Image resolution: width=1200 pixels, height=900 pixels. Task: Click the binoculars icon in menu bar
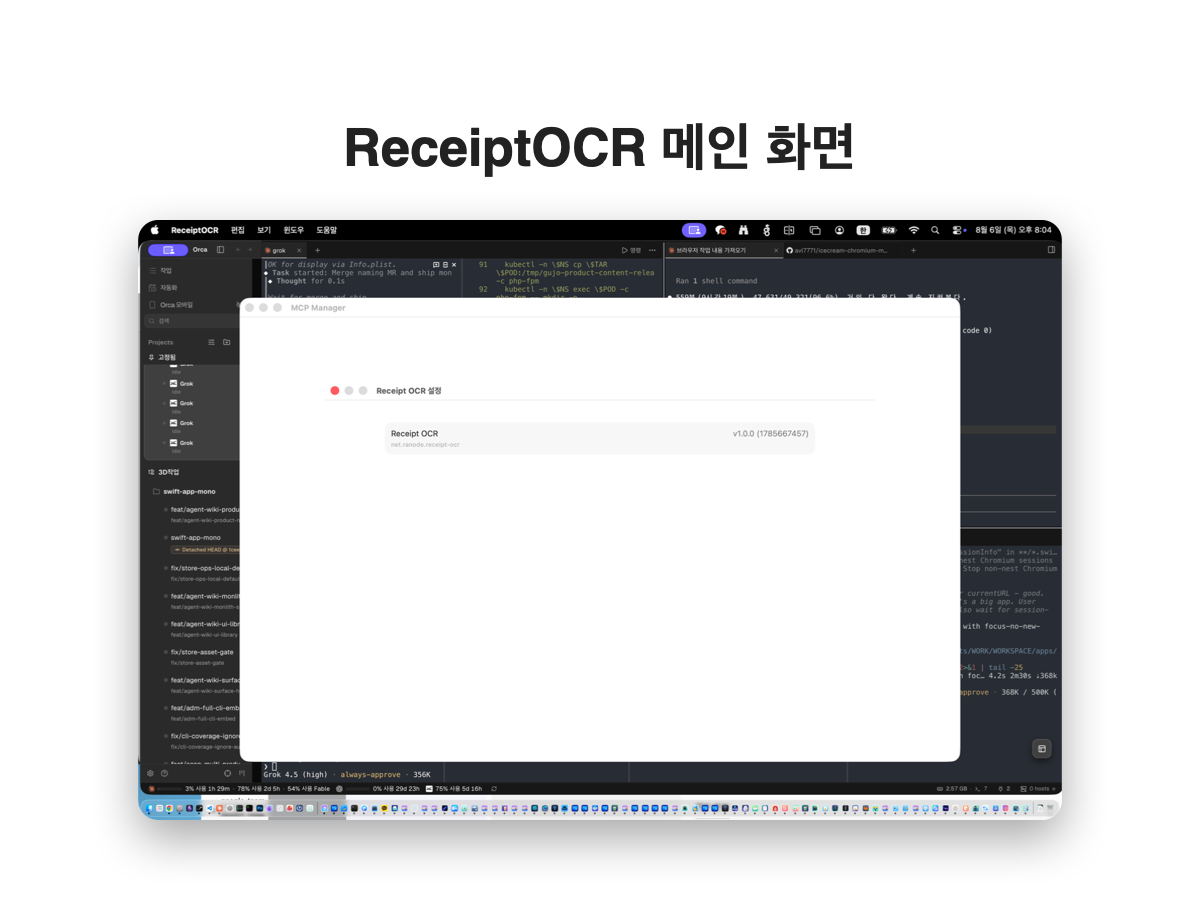(x=744, y=230)
